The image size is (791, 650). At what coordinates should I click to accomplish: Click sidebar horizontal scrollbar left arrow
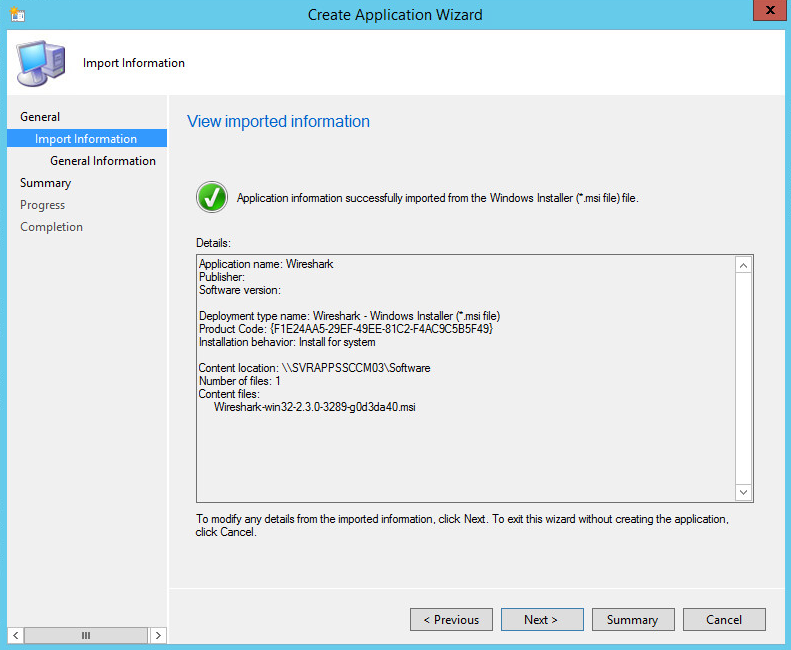pos(16,635)
